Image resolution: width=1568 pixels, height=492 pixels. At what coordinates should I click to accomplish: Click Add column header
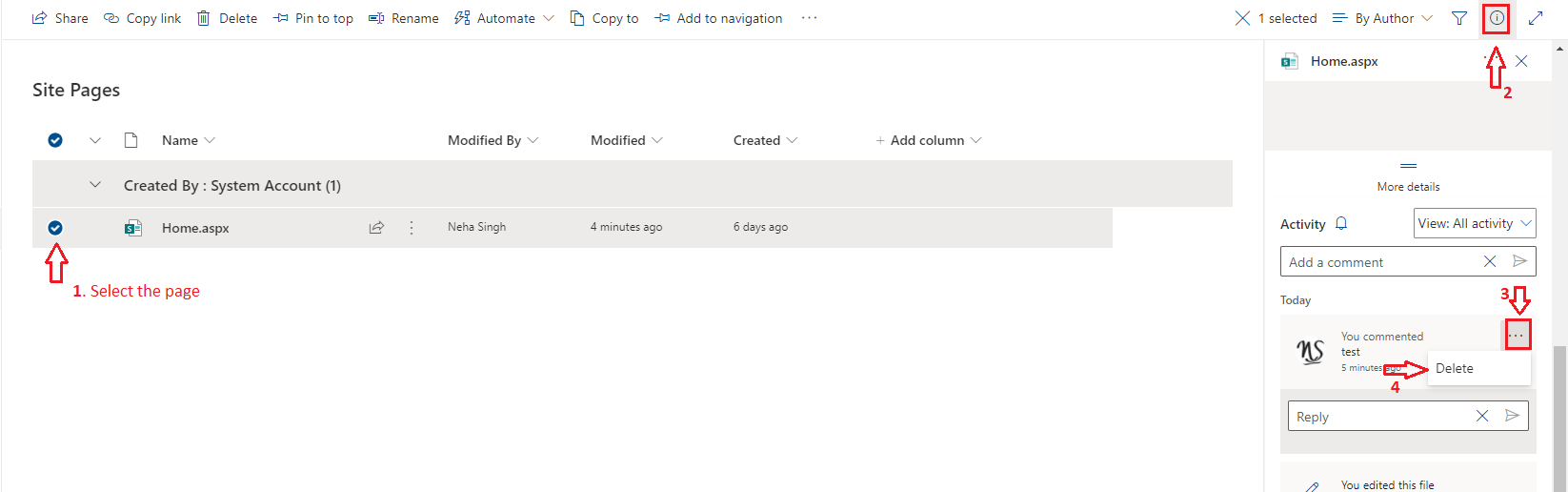tap(928, 140)
